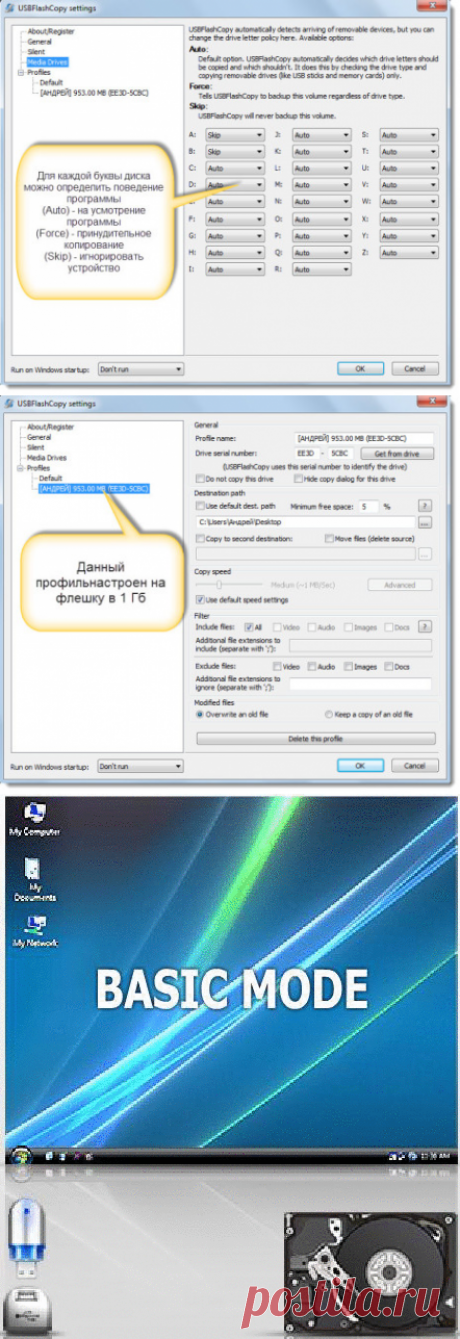Untick Use default speed settings checkbox

[x=201, y=598]
